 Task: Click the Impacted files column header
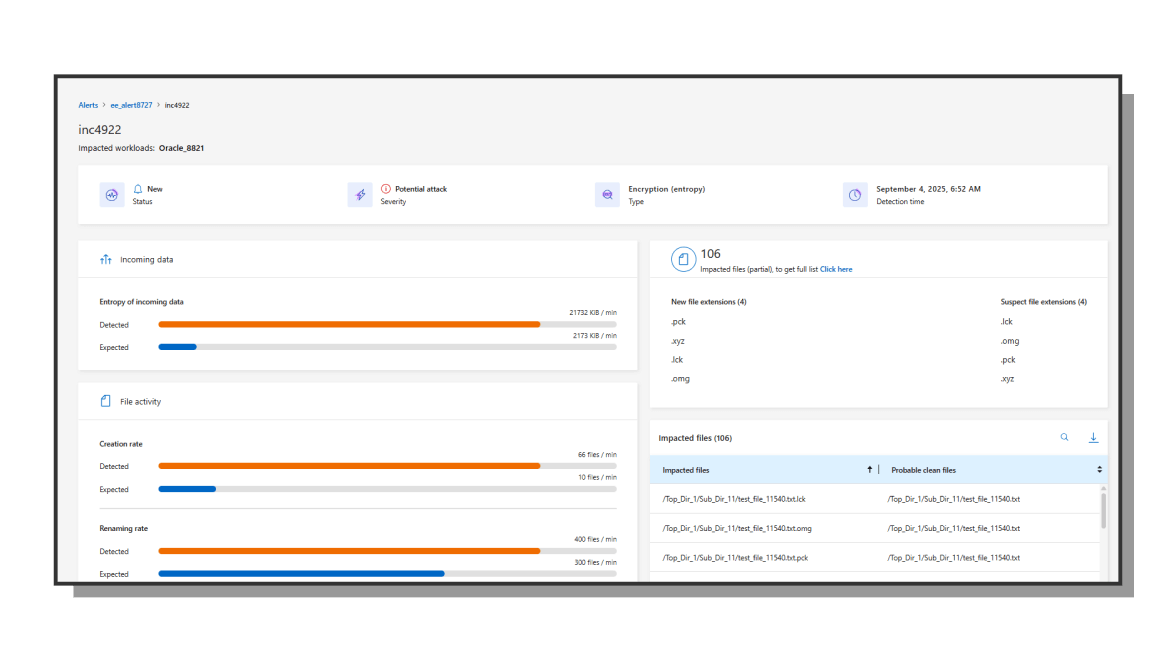pyautogui.click(x=686, y=470)
